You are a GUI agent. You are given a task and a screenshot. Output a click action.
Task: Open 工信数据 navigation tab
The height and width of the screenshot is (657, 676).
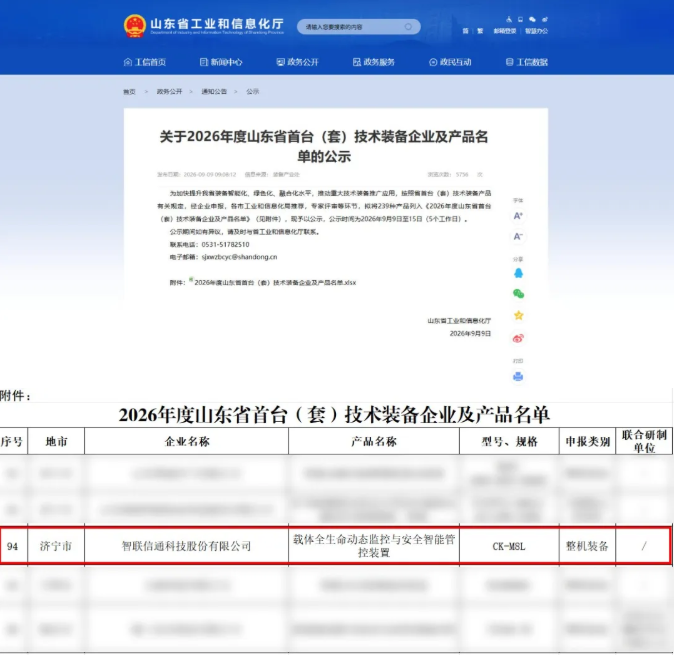click(x=526, y=62)
